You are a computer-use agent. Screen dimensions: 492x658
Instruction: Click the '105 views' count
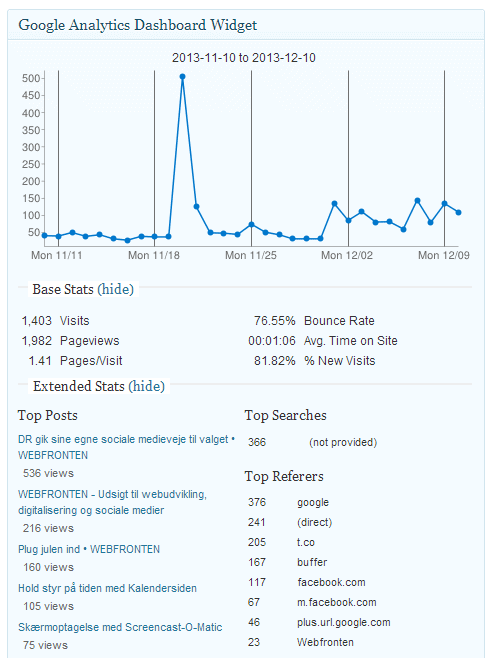click(x=48, y=606)
